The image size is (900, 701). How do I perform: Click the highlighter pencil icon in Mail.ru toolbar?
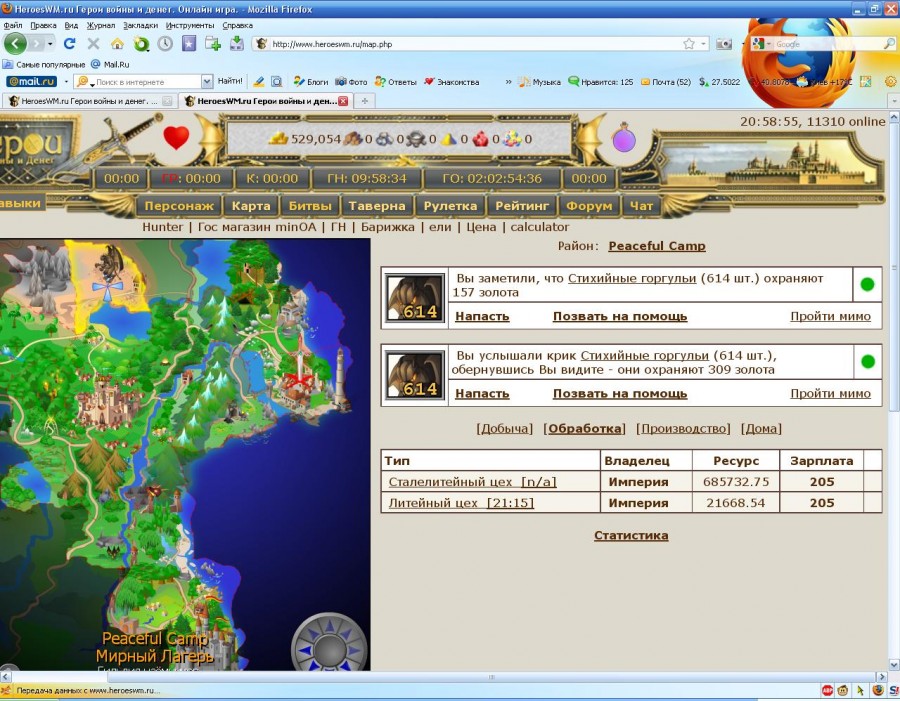point(259,82)
